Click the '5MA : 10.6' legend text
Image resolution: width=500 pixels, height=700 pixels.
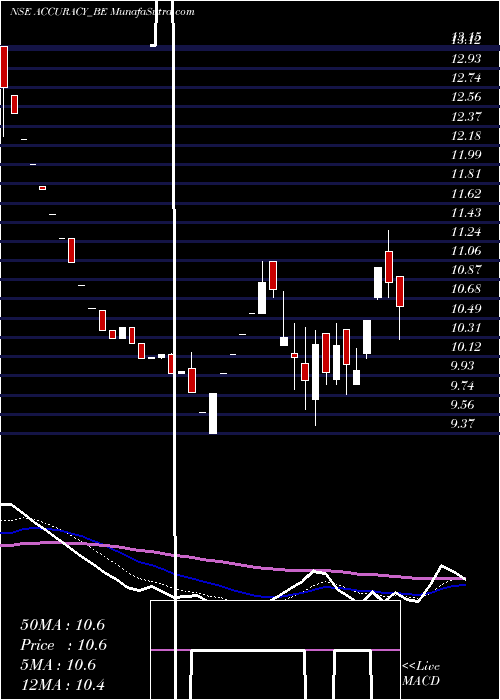click(58, 665)
